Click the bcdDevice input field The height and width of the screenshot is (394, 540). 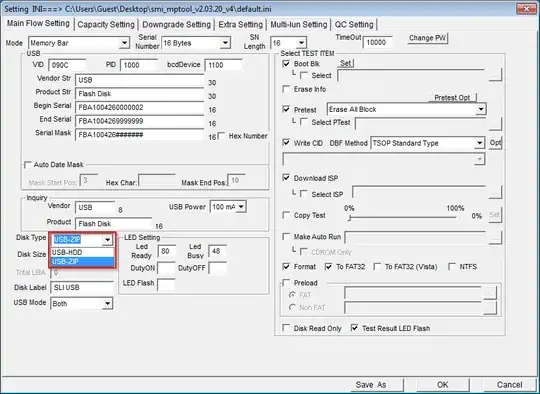click(x=224, y=65)
